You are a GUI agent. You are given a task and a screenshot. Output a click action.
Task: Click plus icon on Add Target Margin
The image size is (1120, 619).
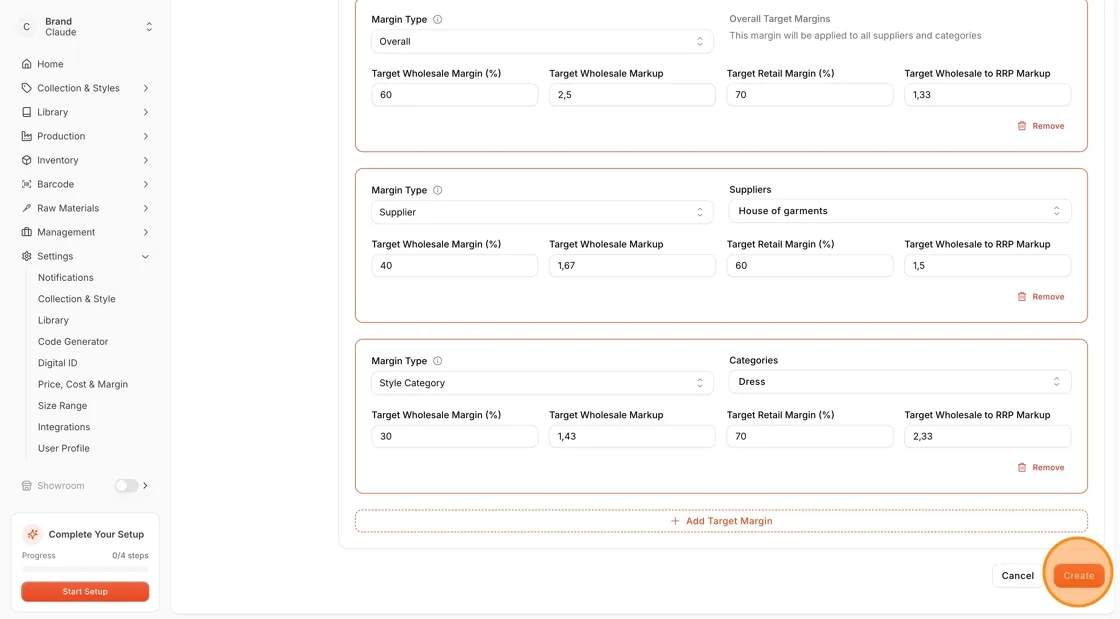click(675, 520)
